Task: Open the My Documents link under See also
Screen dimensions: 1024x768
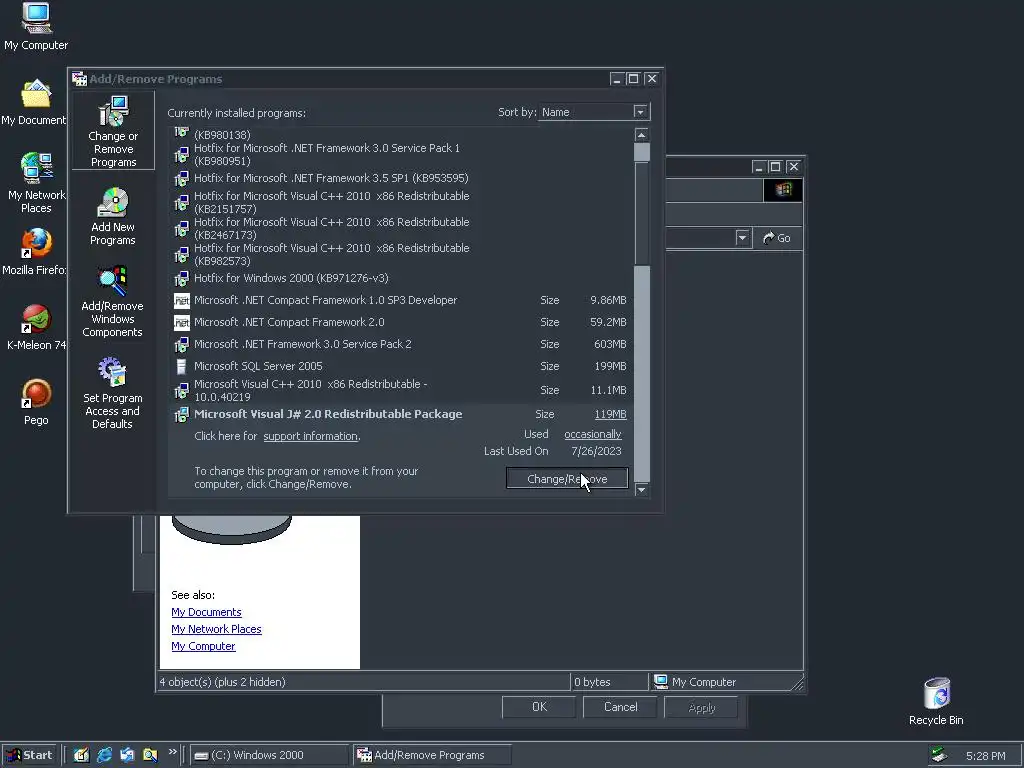Action: (206, 612)
